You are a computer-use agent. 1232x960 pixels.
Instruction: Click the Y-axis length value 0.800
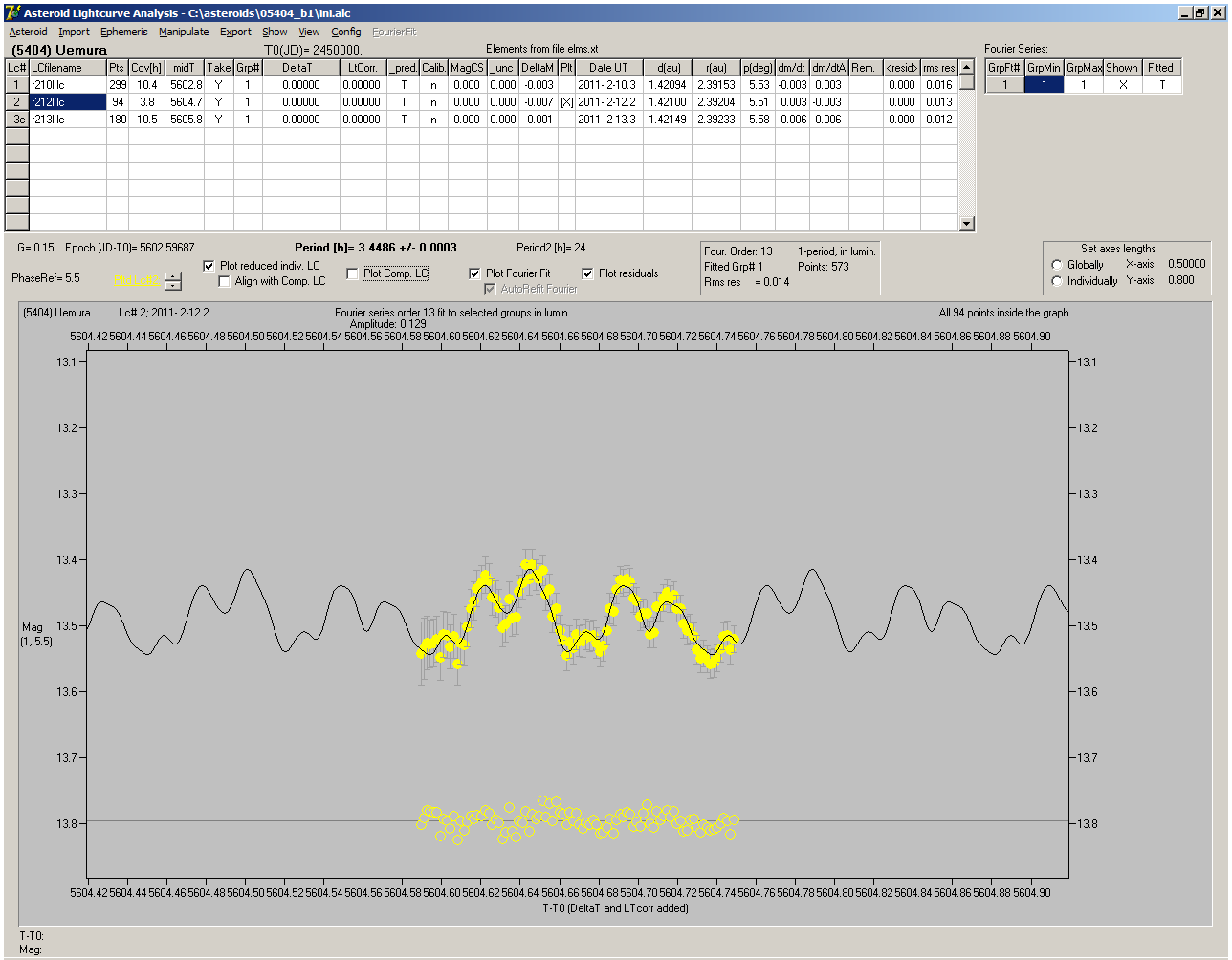tap(1180, 280)
